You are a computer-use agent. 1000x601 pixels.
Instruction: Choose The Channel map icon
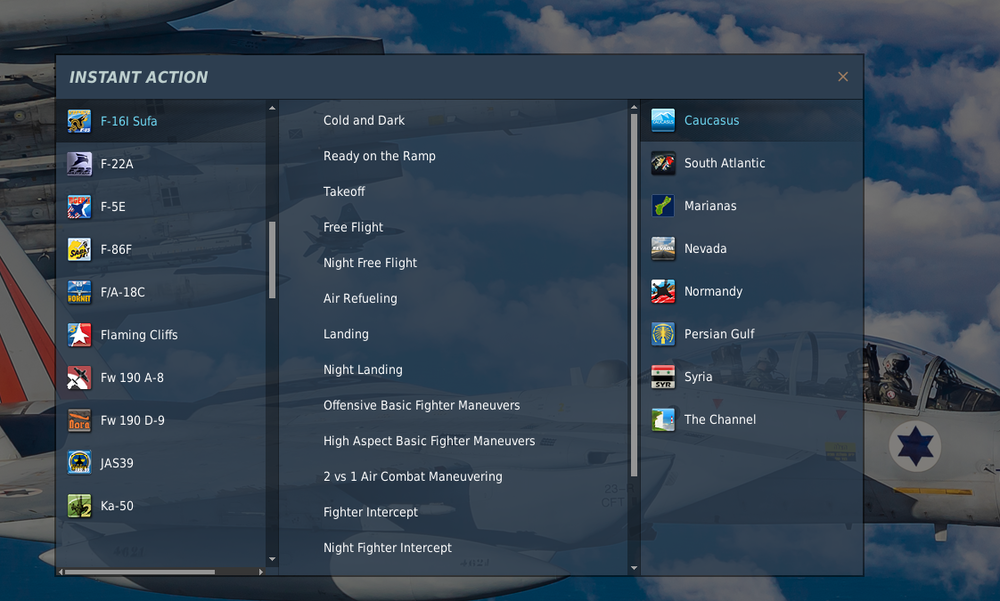click(663, 420)
